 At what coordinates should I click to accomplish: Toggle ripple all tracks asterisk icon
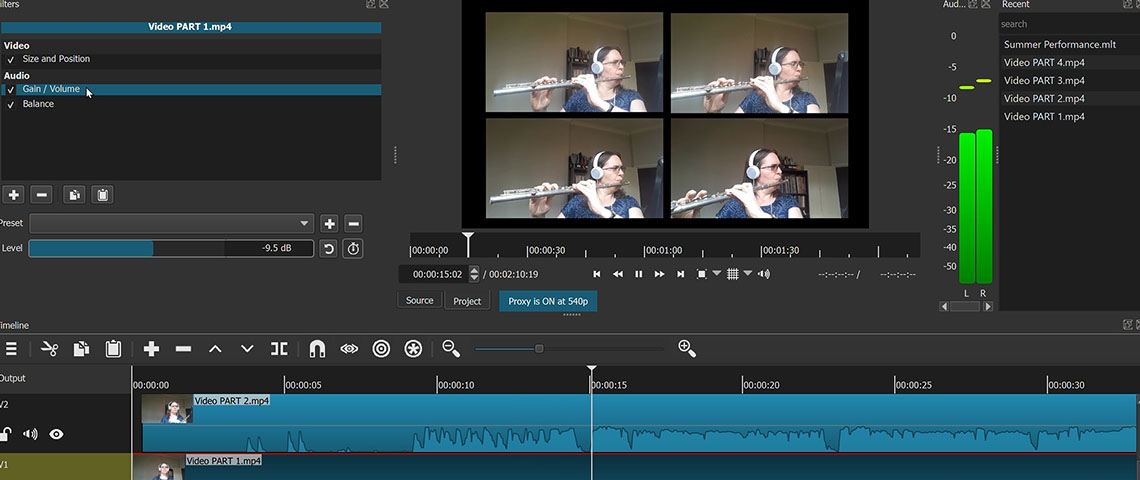[413, 349]
